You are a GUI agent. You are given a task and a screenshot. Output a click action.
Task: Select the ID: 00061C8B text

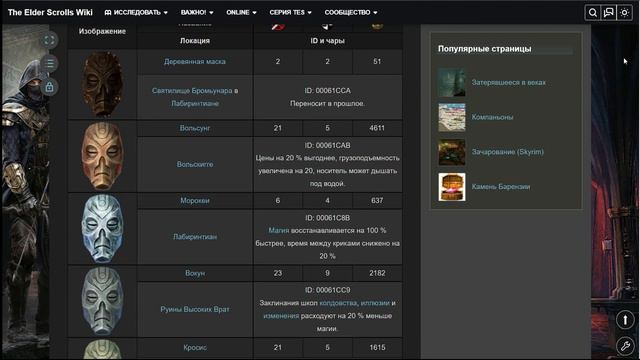327,218
